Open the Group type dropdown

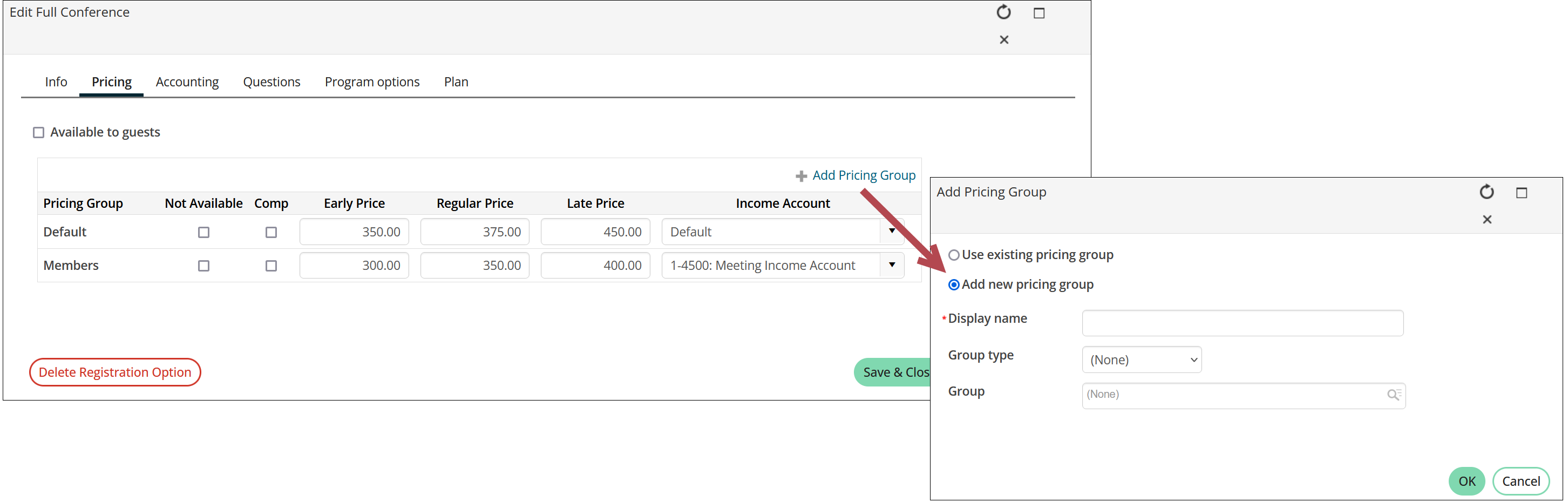[x=1141, y=359]
